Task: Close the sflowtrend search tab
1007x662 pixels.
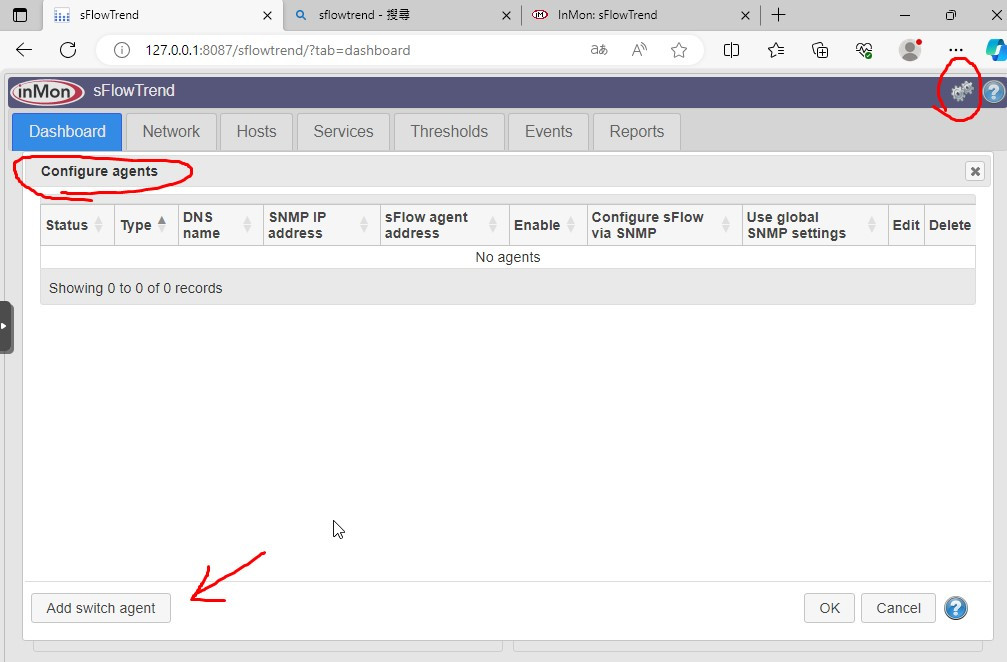Action: 506,15
